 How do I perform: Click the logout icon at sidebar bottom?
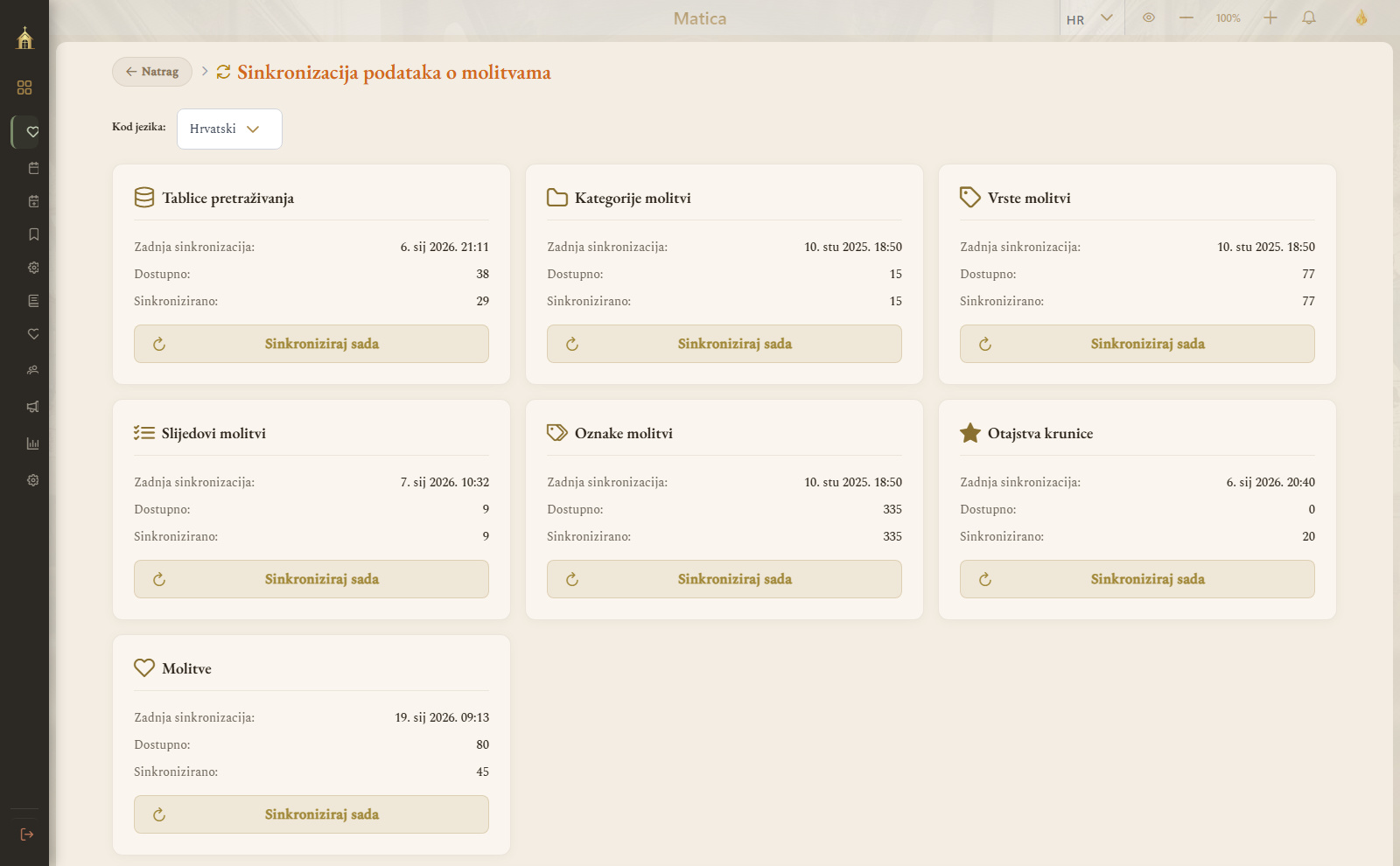click(26, 835)
